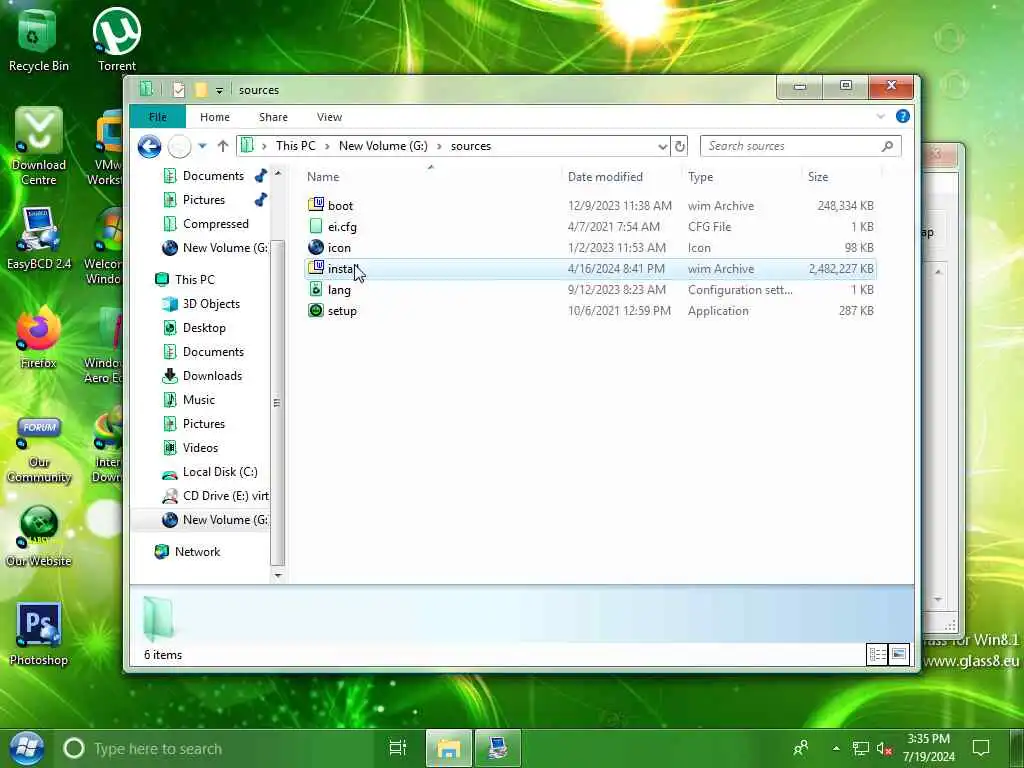
Task: Refresh the sources folder view
Action: coord(679,146)
